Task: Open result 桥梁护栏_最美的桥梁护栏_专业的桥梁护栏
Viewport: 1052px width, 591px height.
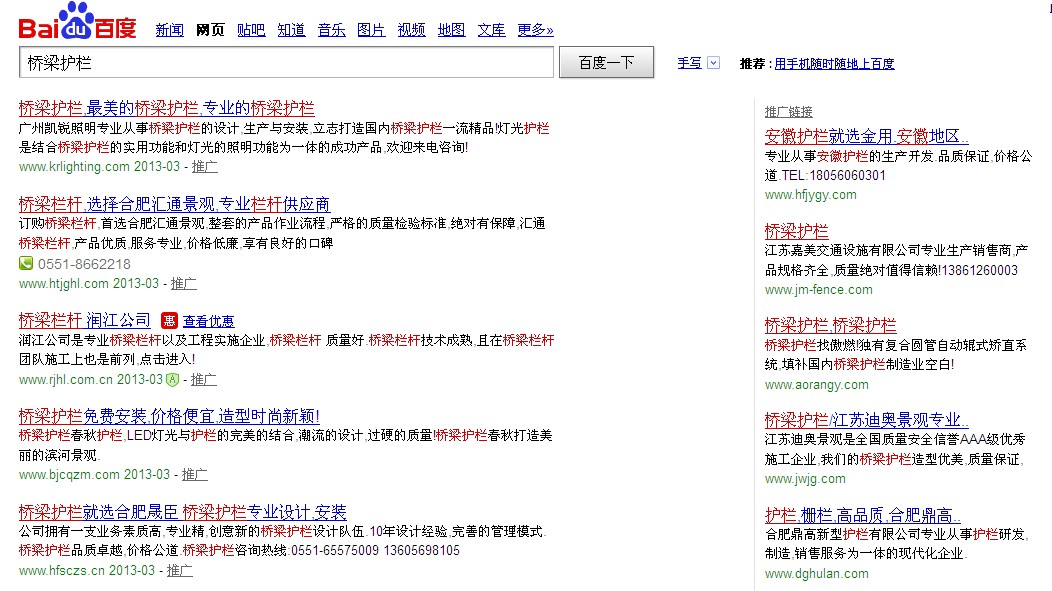Action: [x=166, y=108]
